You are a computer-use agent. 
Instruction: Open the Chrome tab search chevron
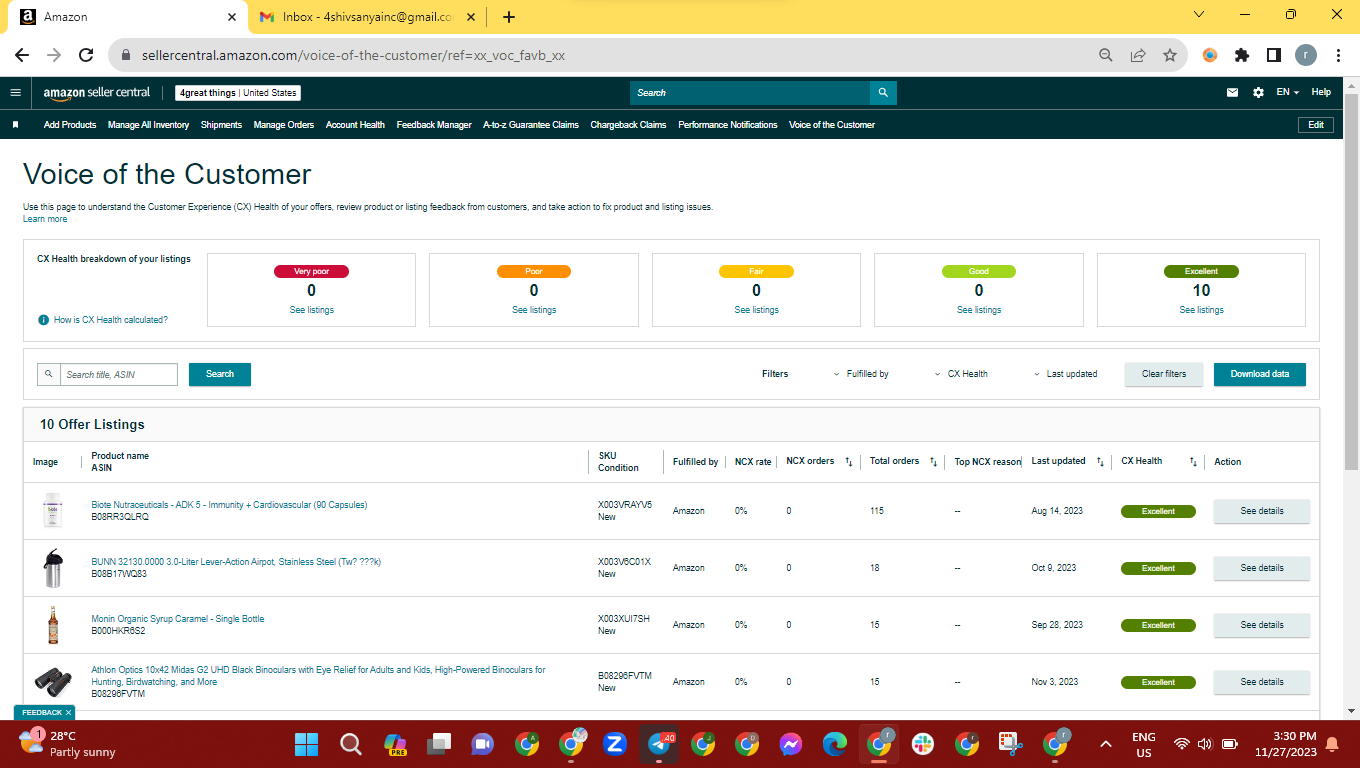[x=1199, y=15]
